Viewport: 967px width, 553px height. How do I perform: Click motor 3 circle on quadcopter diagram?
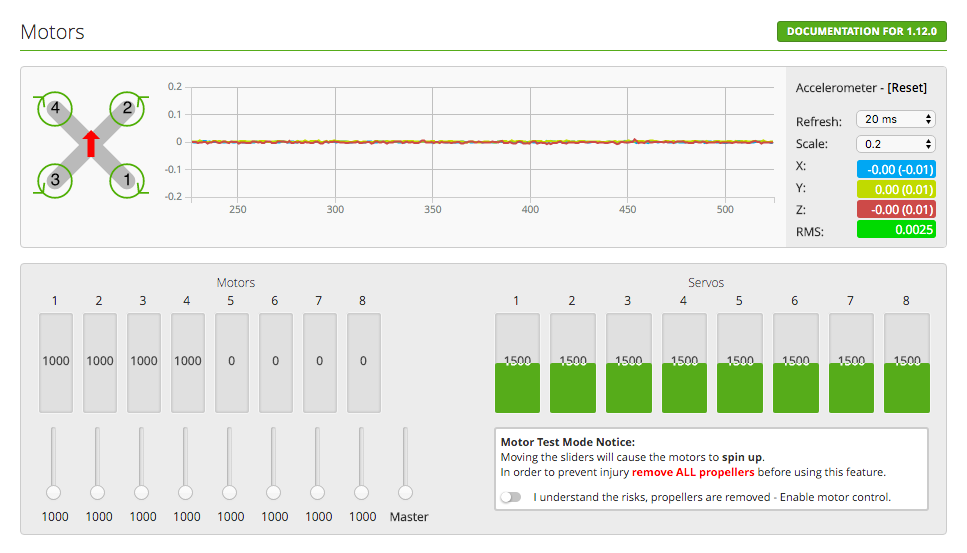[x=55, y=180]
